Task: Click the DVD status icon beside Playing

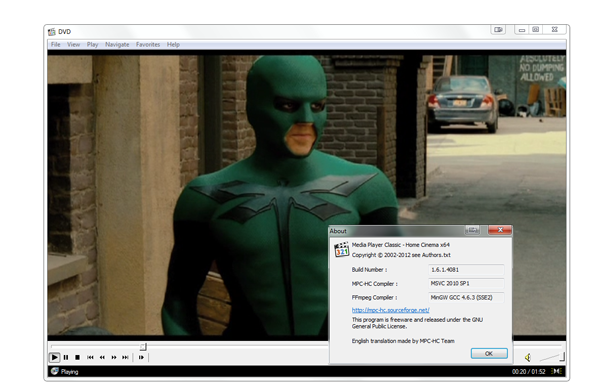Action: (54, 371)
